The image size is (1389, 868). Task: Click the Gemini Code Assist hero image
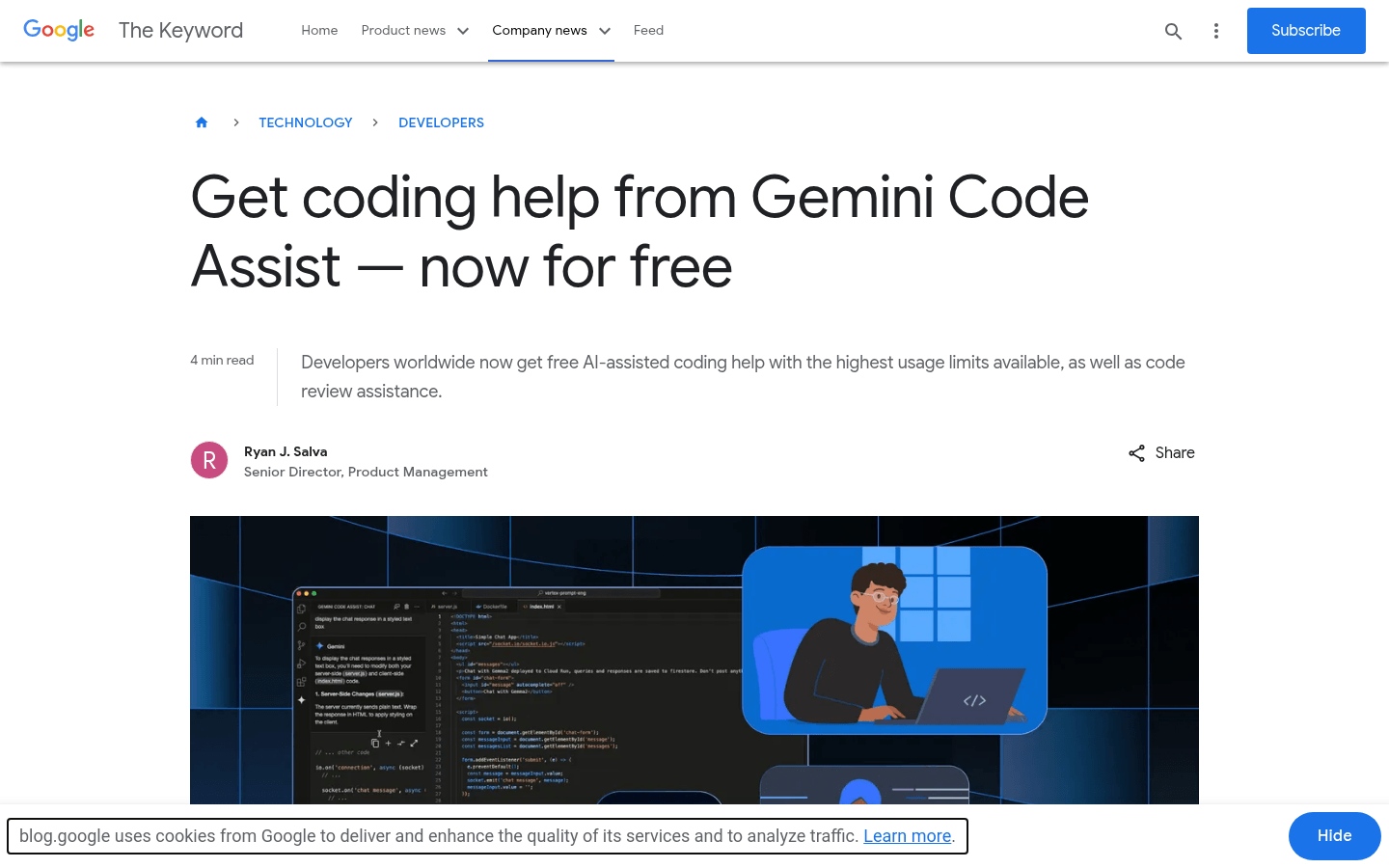point(694,660)
